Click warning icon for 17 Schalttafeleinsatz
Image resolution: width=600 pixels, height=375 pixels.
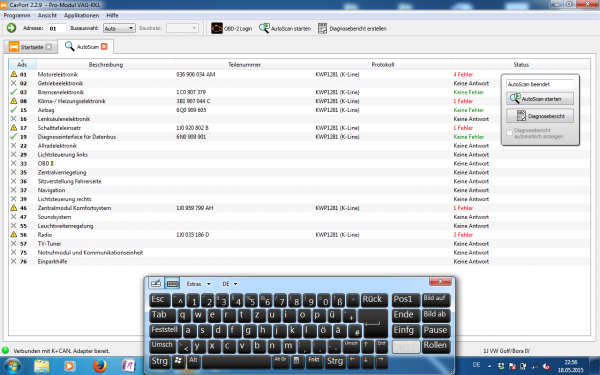point(13,127)
